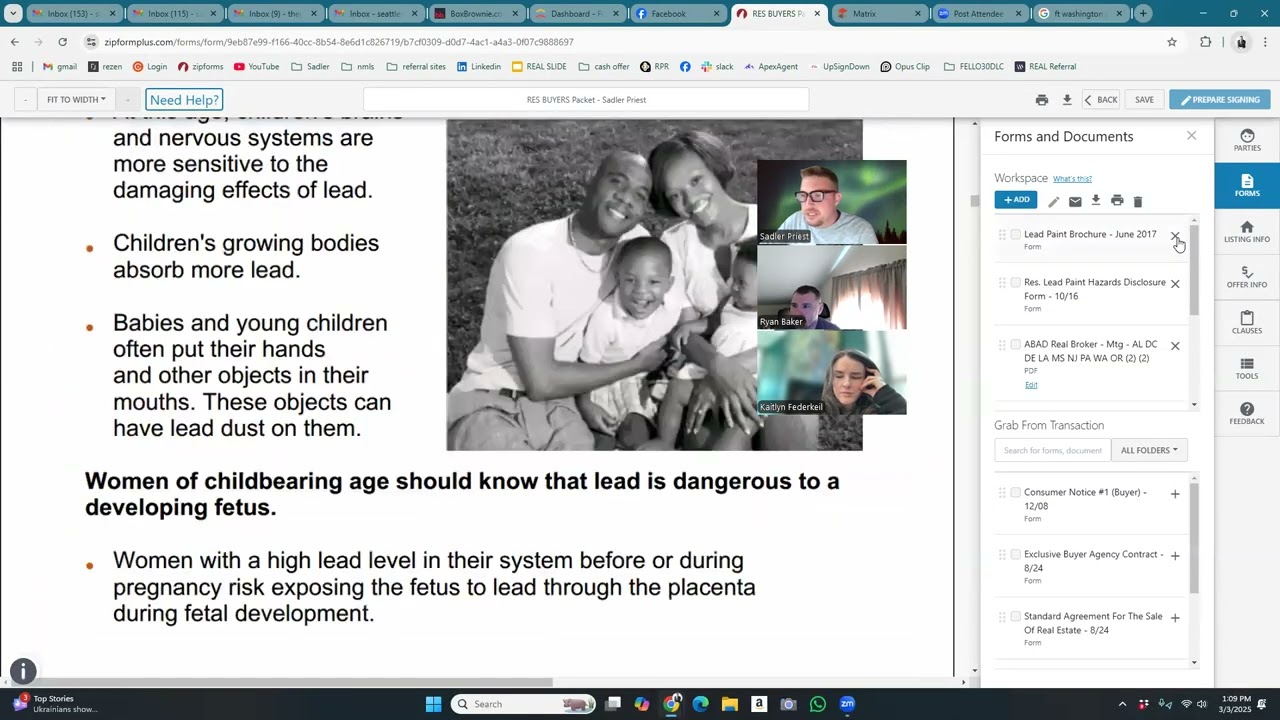The width and height of the screenshot is (1280, 720).
Task: Add Standard Agreement For The Sale form
Action: point(1175,618)
